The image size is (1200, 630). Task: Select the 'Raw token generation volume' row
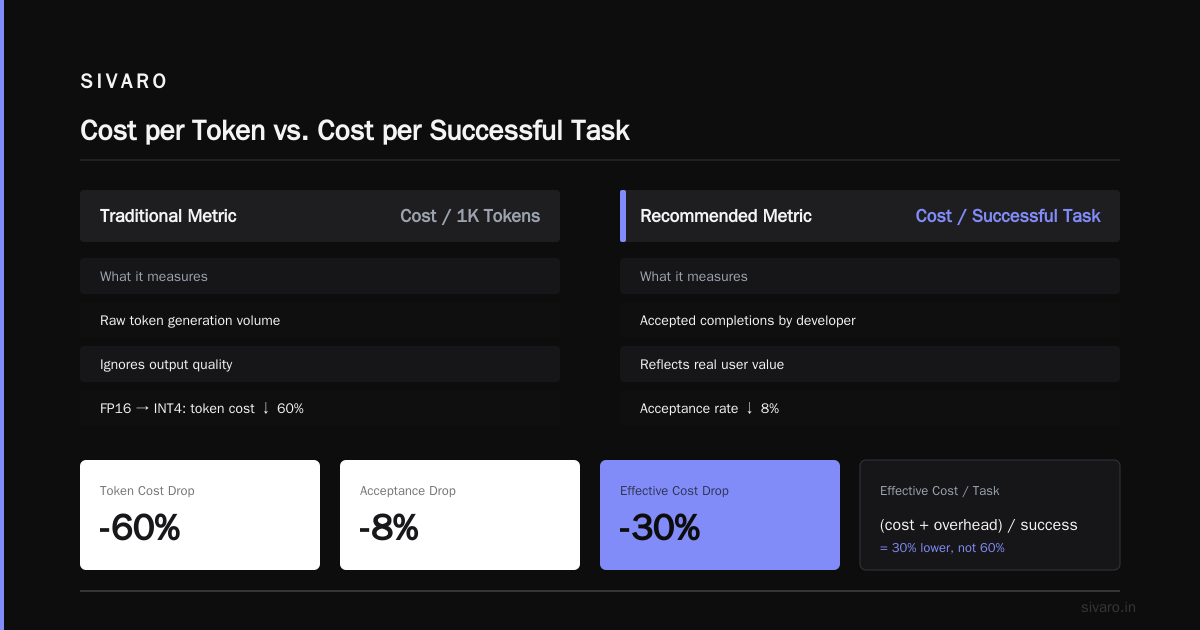[x=320, y=320]
